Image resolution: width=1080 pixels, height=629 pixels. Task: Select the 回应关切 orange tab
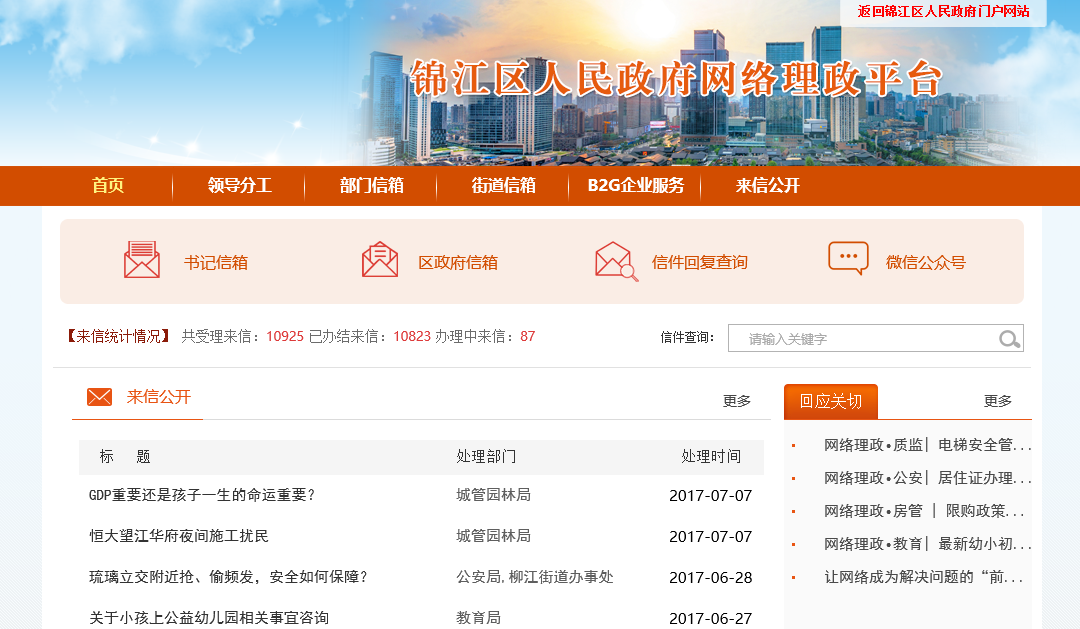click(x=831, y=401)
